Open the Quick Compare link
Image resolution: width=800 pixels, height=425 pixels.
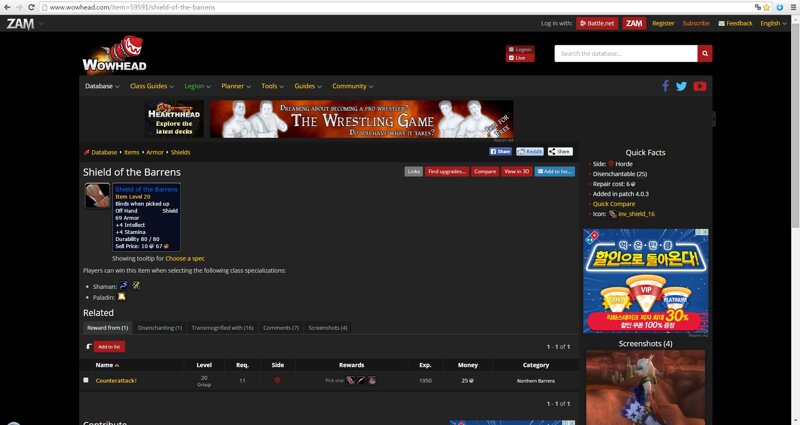[x=614, y=204]
